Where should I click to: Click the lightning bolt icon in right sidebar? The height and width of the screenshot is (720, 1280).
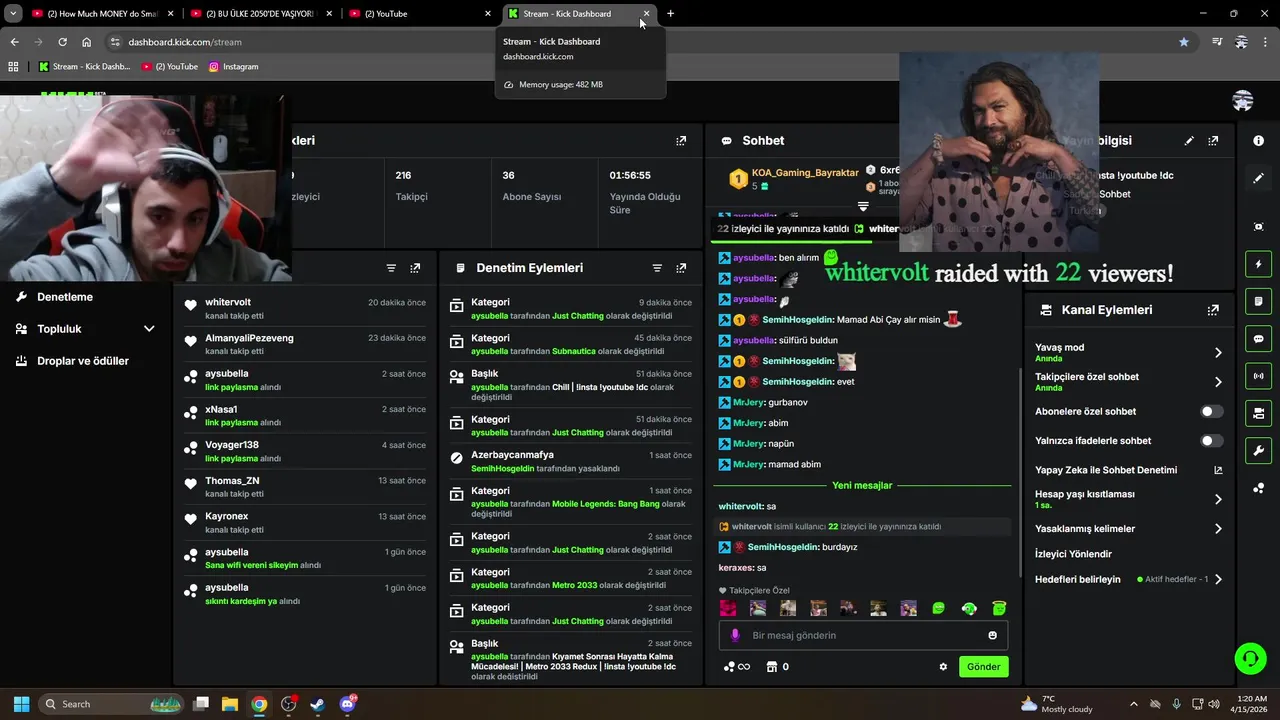pyautogui.click(x=1258, y=264)
